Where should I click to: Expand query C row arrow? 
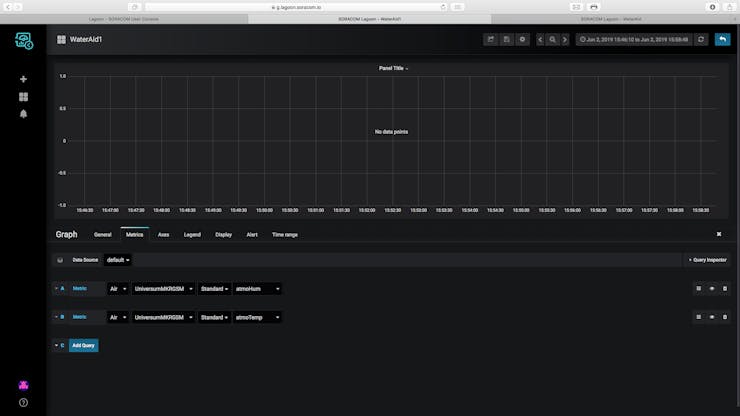point(56,346)
